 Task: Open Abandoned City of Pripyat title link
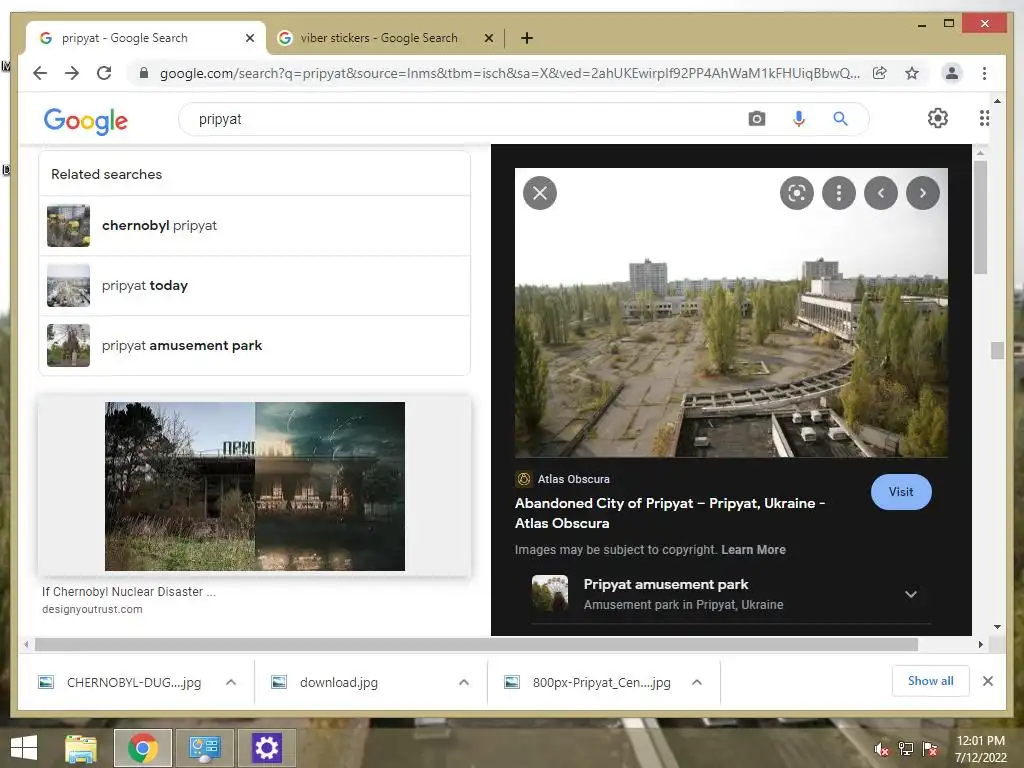point(670,513)
